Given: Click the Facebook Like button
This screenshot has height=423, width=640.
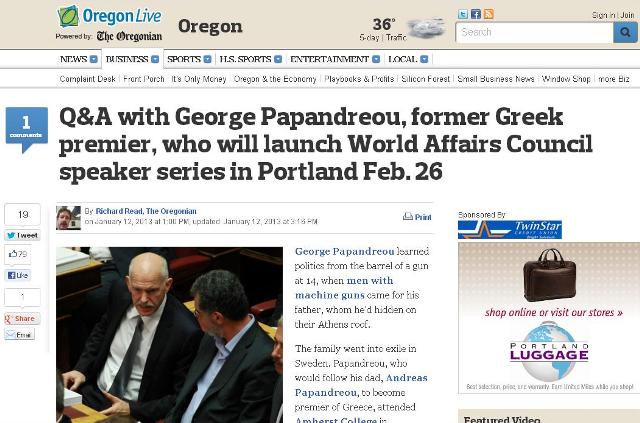Looking at the screenshot, I should coord(17,275).
